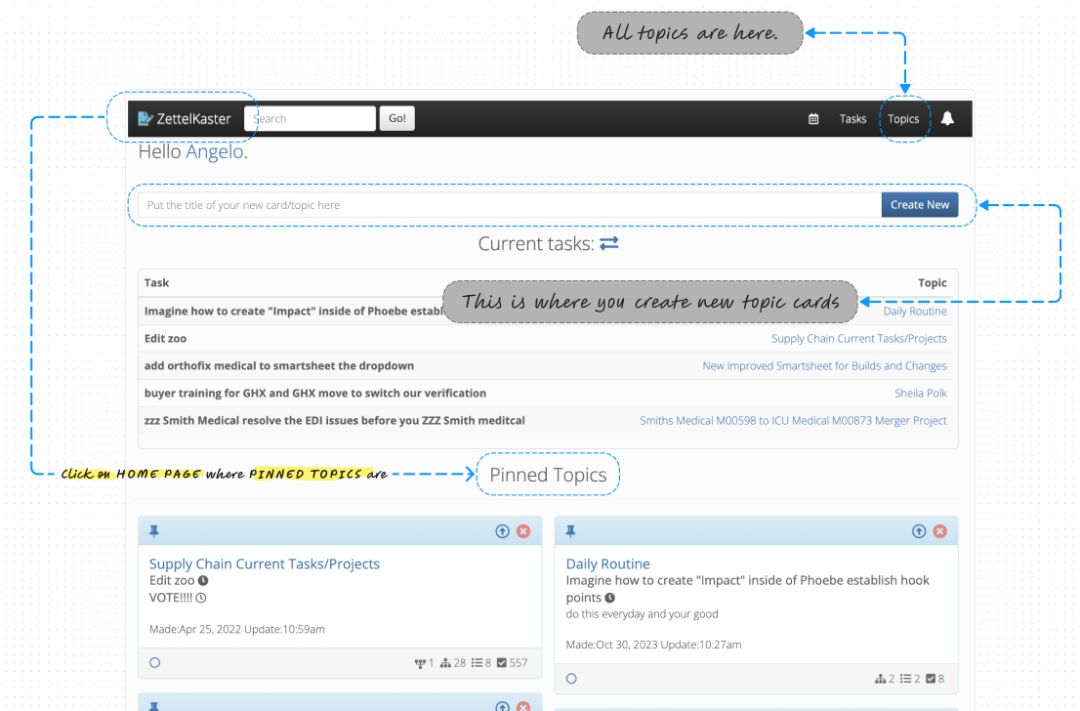This screenshot has width=1080, height=711.
Task: Close the Daily Routine card with red X
Action: click(940, 531)
